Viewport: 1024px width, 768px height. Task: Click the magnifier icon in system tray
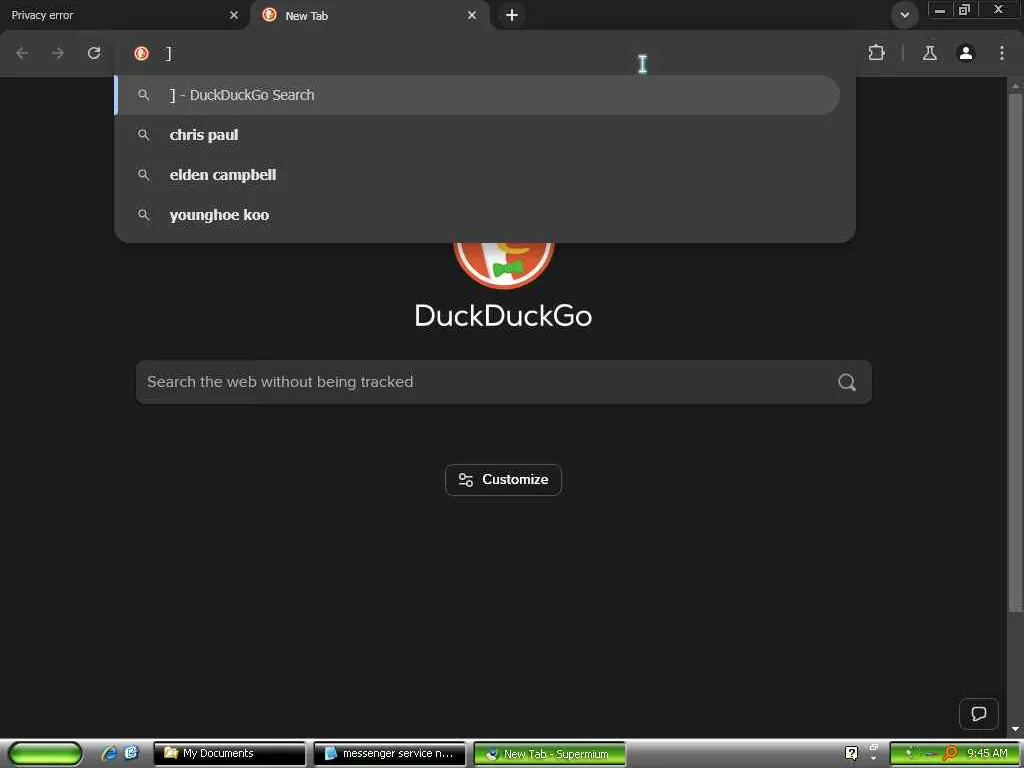click(950, 754)
